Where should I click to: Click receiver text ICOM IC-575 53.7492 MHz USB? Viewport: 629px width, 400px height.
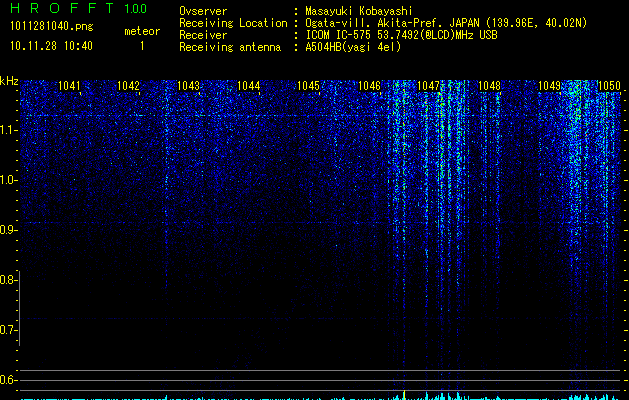click(401, 35)
